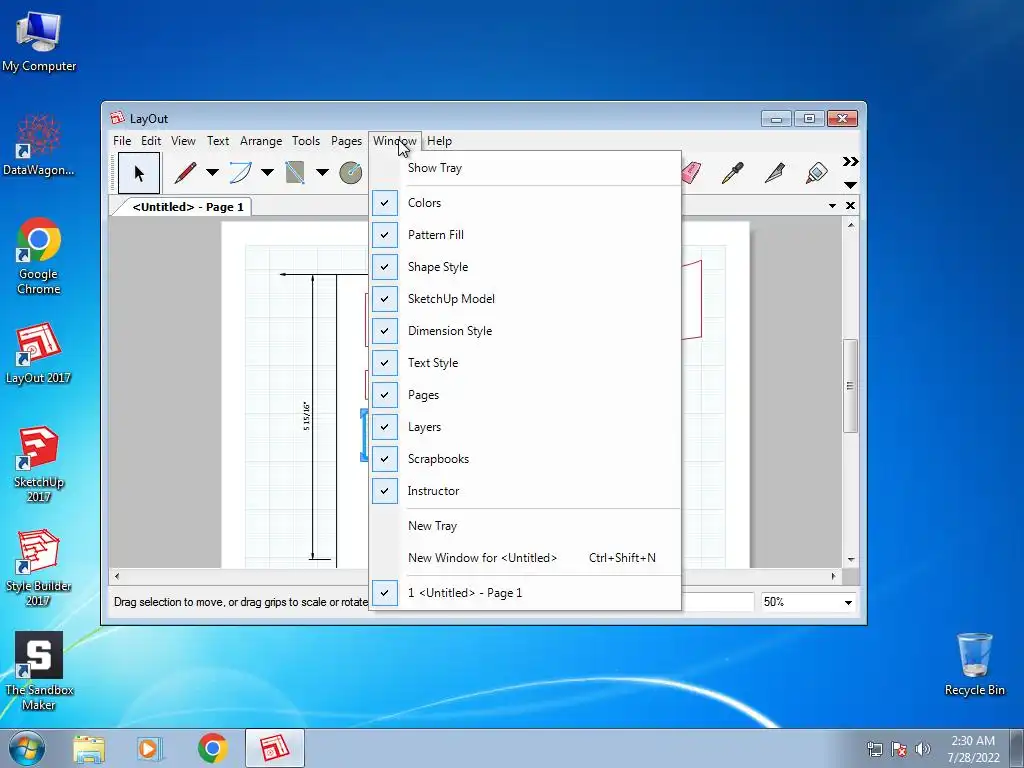Screen dimensions: 1024x768
Task: Select the Rectangle tool
Action: click(x=295, y=173)
